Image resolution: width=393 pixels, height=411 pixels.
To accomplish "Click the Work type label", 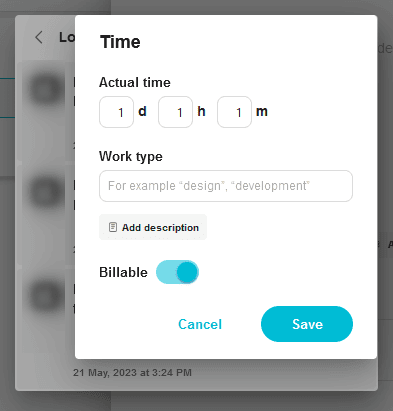I will coord(131,157).
